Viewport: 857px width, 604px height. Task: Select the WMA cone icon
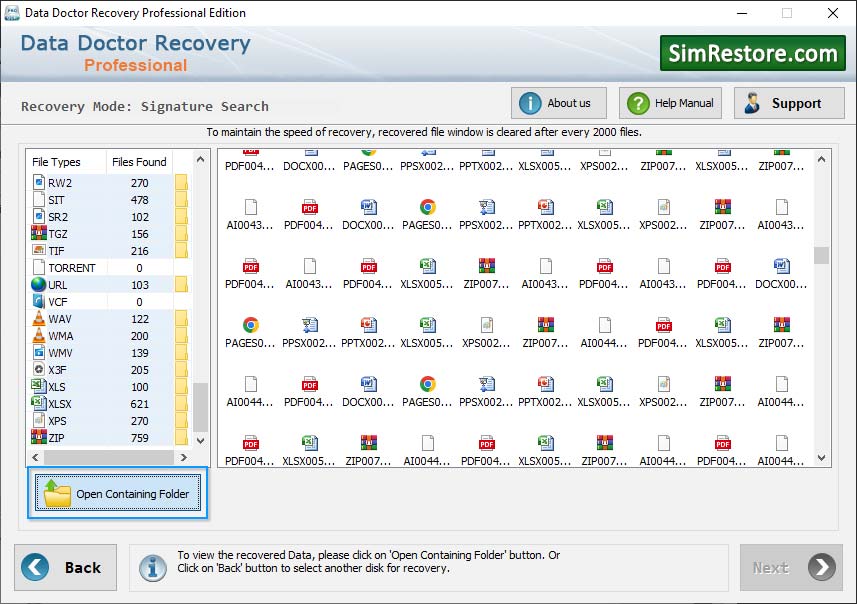tap(39, 335)
